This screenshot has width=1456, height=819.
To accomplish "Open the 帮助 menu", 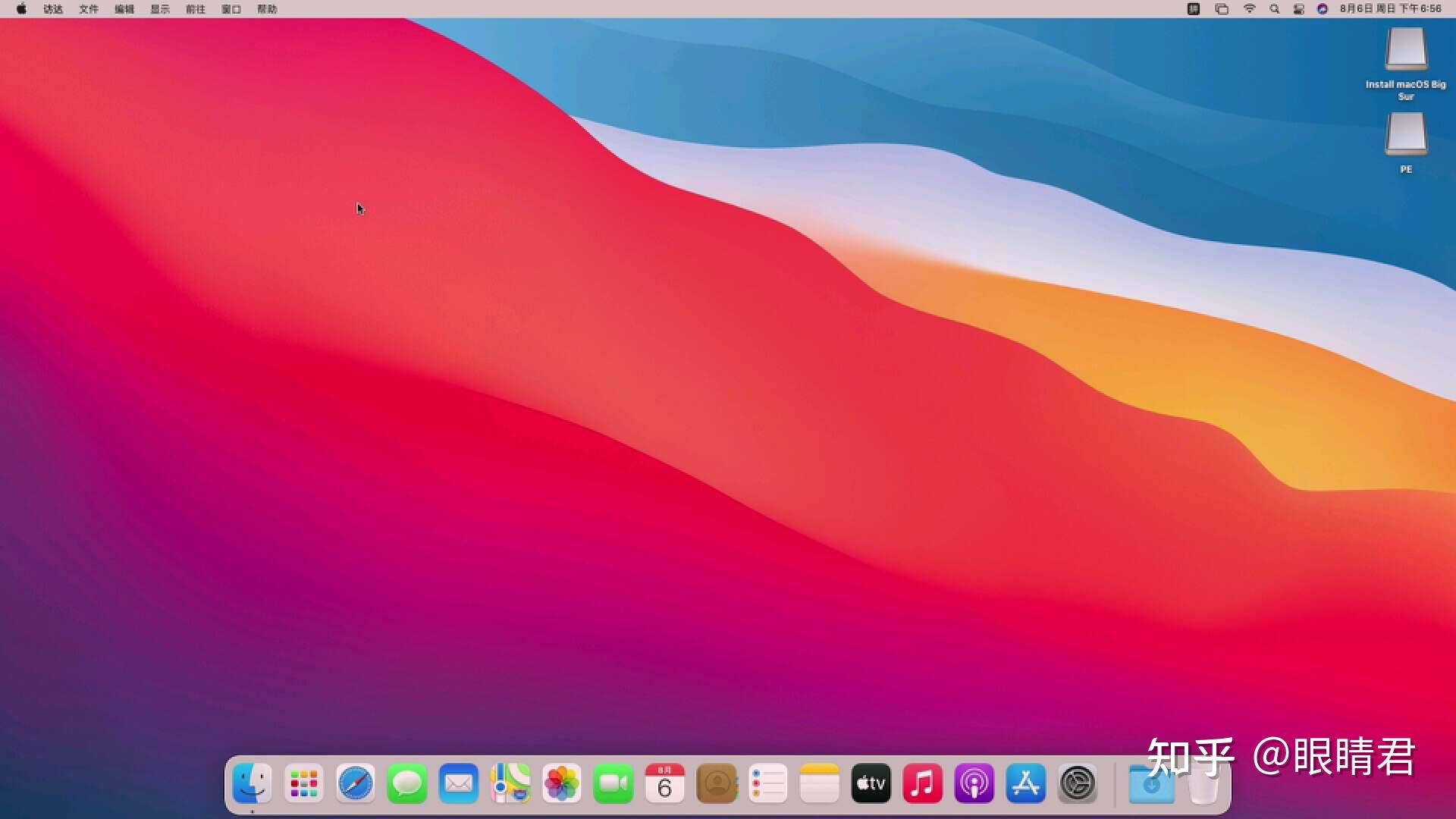I will [267, 9].
